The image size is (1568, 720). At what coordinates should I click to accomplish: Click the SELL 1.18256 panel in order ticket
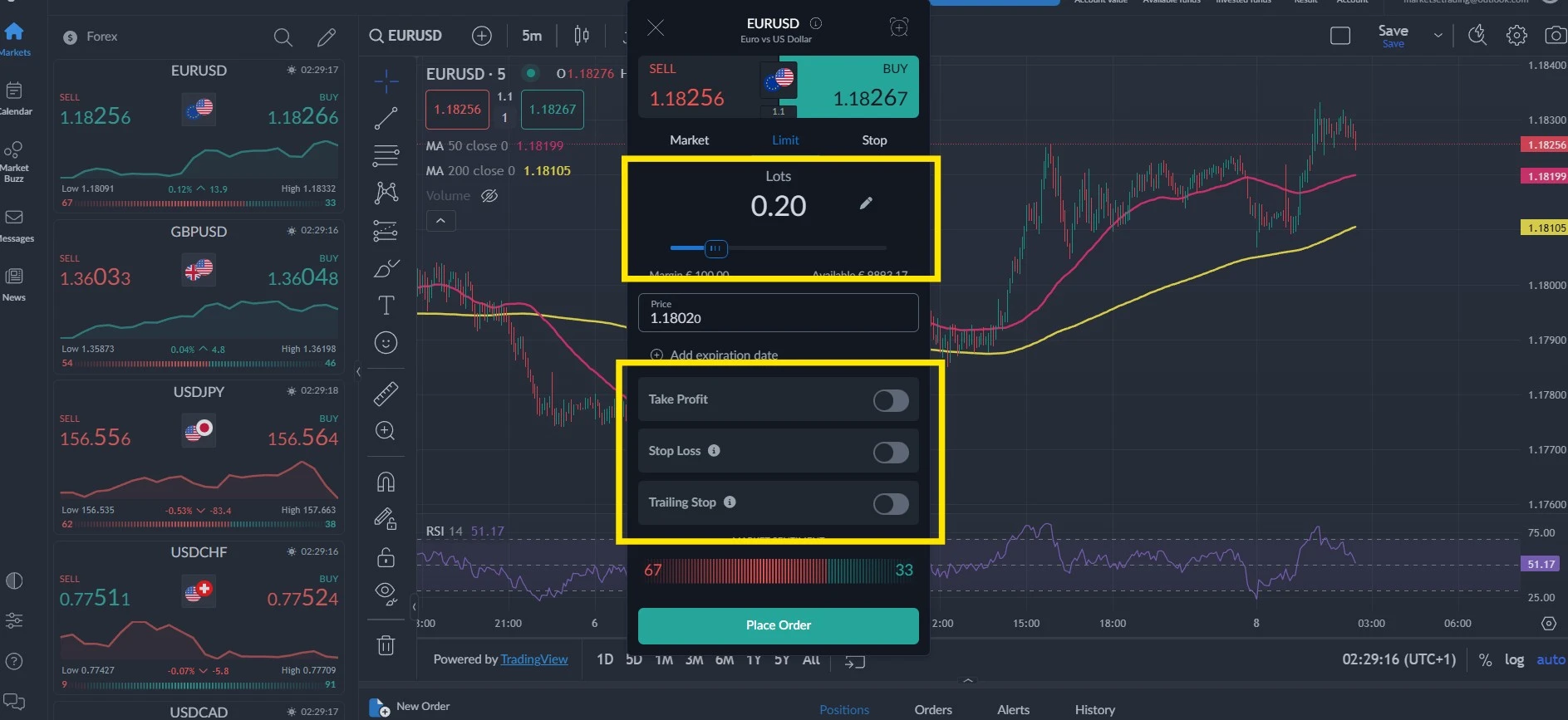pyautogui.click(x=700, y=87)
